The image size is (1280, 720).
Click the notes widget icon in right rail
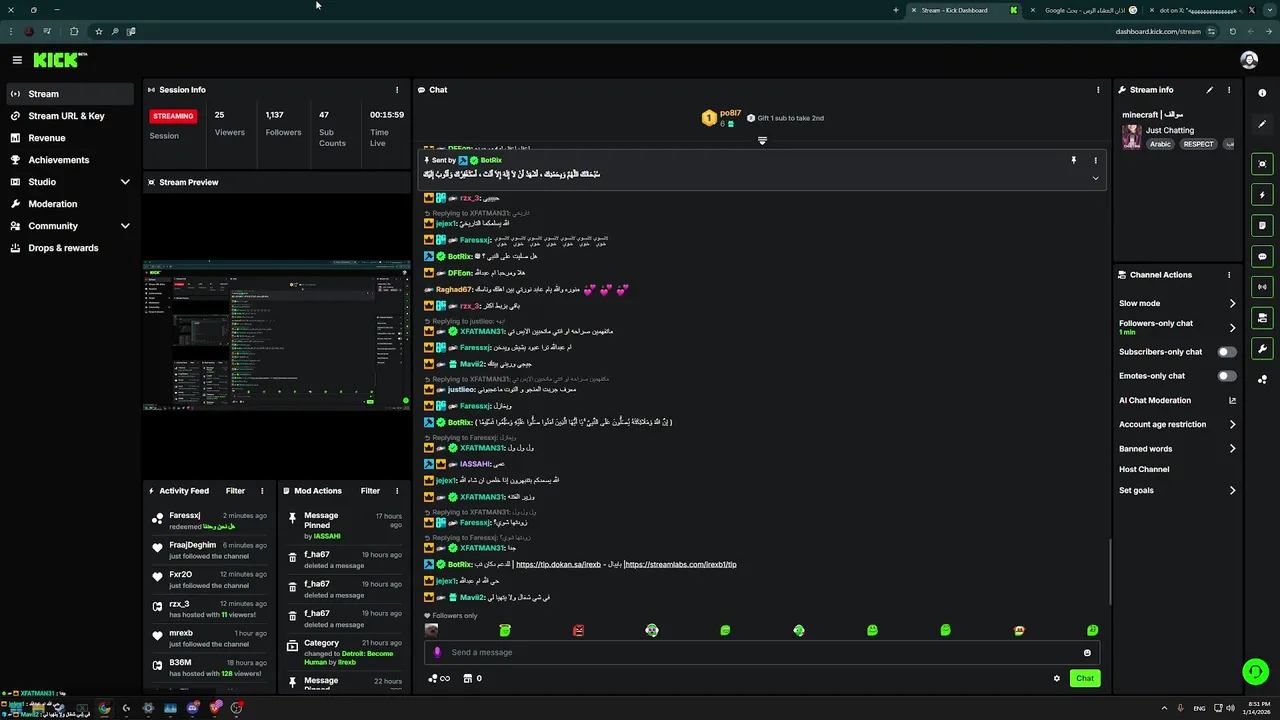tap(1262, 225)
